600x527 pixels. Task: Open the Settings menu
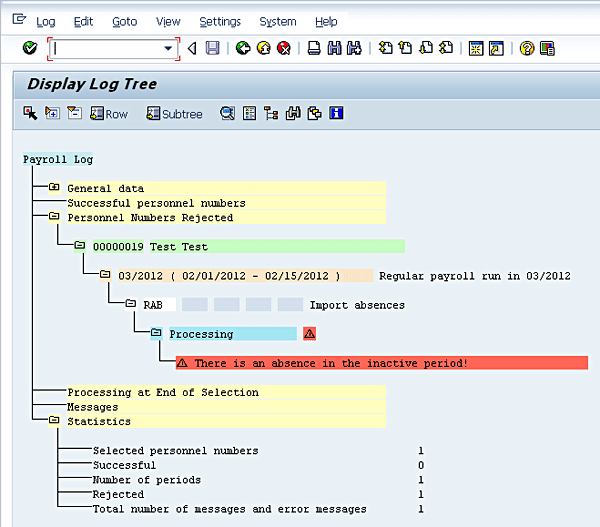219,21
